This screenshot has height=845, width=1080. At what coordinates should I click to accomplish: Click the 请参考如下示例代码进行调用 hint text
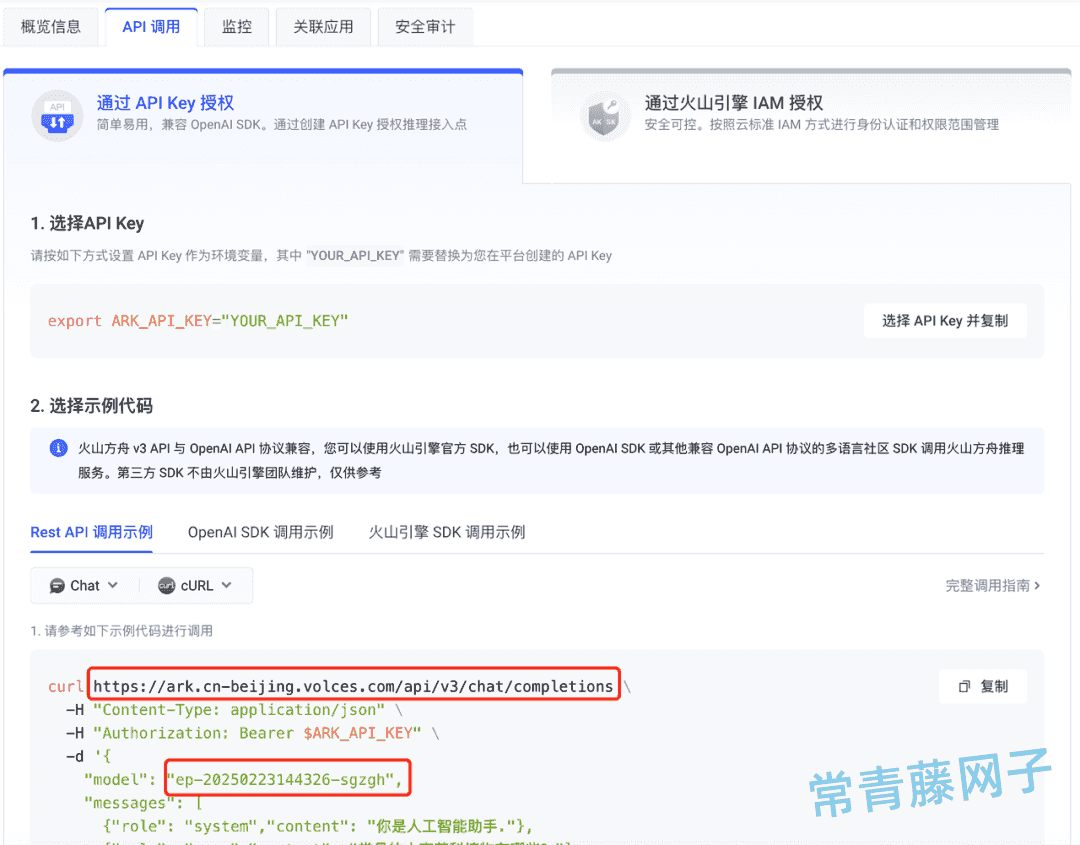click(x=122, y=631)
